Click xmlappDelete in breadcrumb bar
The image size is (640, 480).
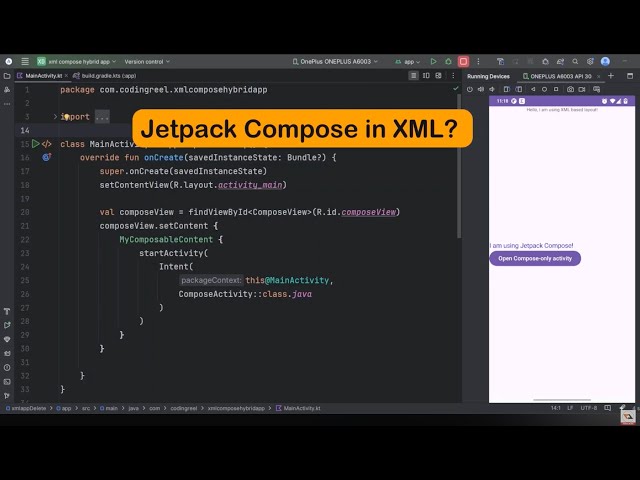[26, 408]
